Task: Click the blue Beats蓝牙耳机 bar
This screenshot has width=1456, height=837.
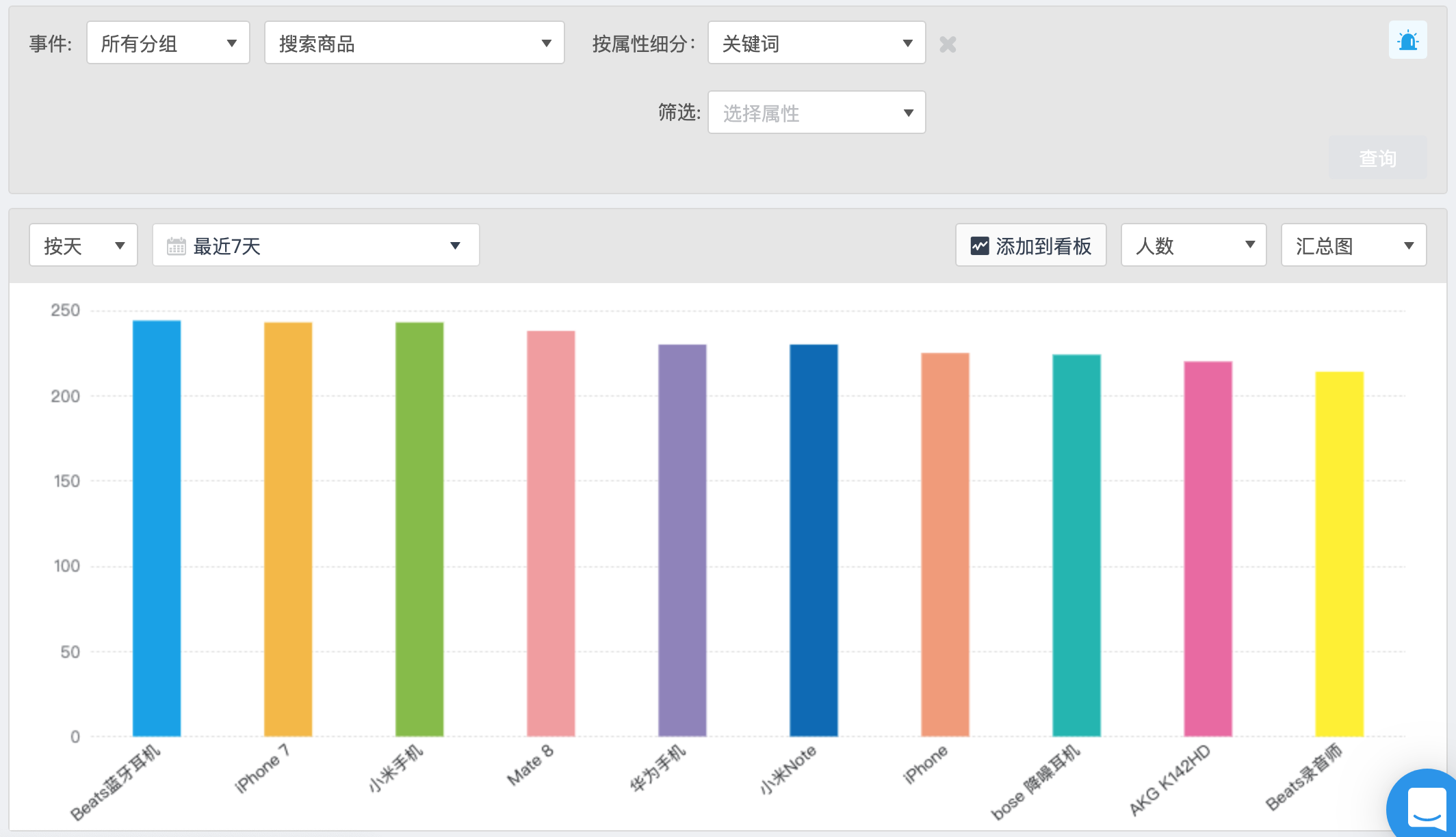Action: (x=157, y=528)
